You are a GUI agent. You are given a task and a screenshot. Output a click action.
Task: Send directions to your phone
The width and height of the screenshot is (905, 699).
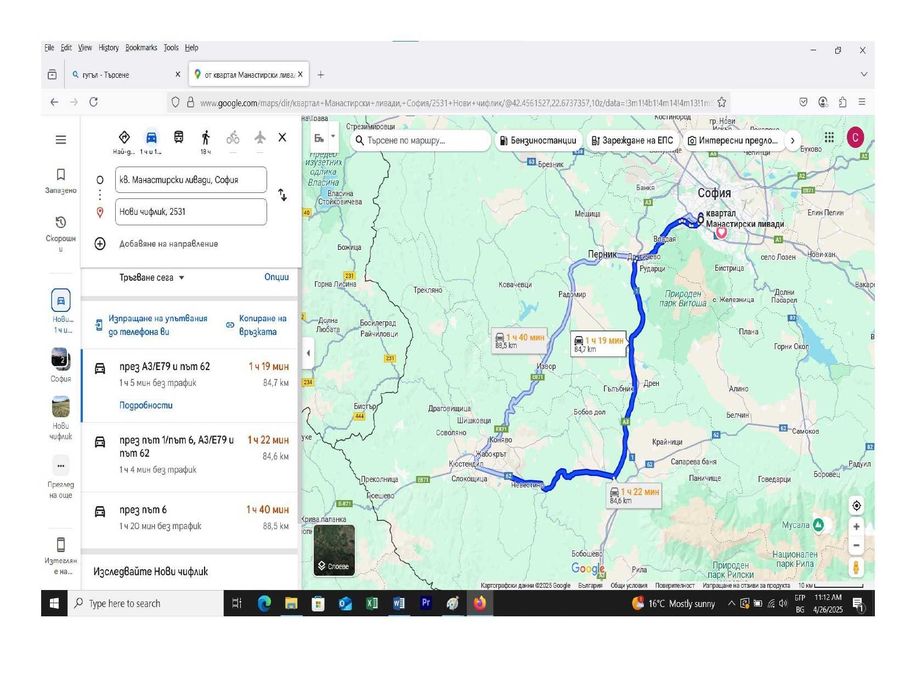coord(151,325)
